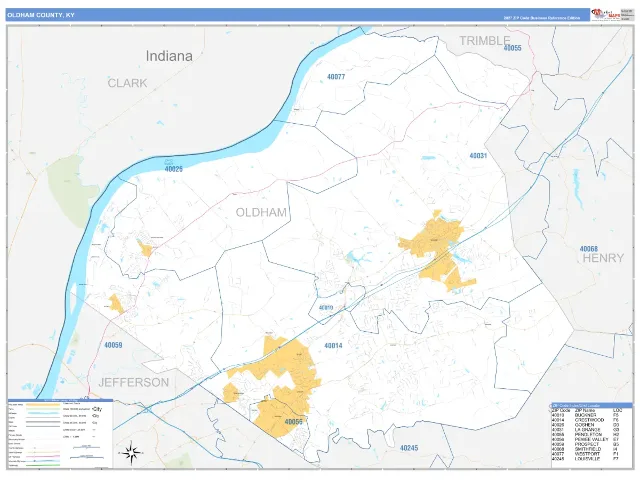Click the JEFFERSON county label
This screenshot has height=480, width=640.
coord(133,382)
